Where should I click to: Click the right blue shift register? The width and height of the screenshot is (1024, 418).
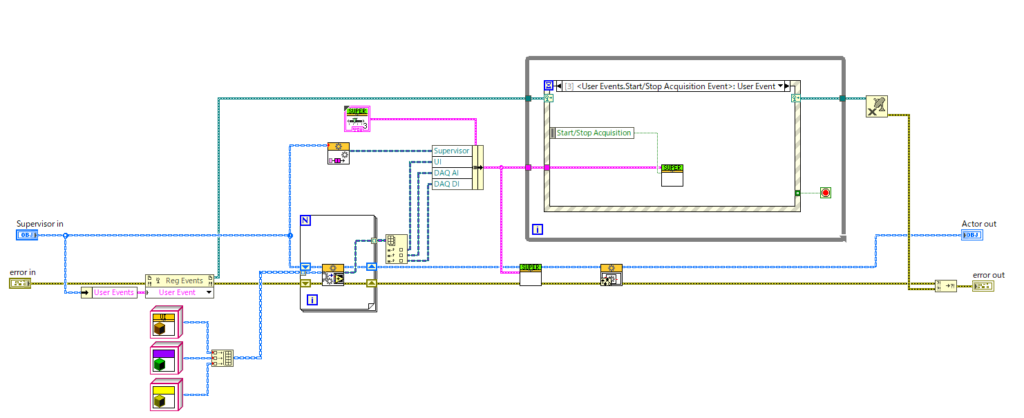coord(371,267)
